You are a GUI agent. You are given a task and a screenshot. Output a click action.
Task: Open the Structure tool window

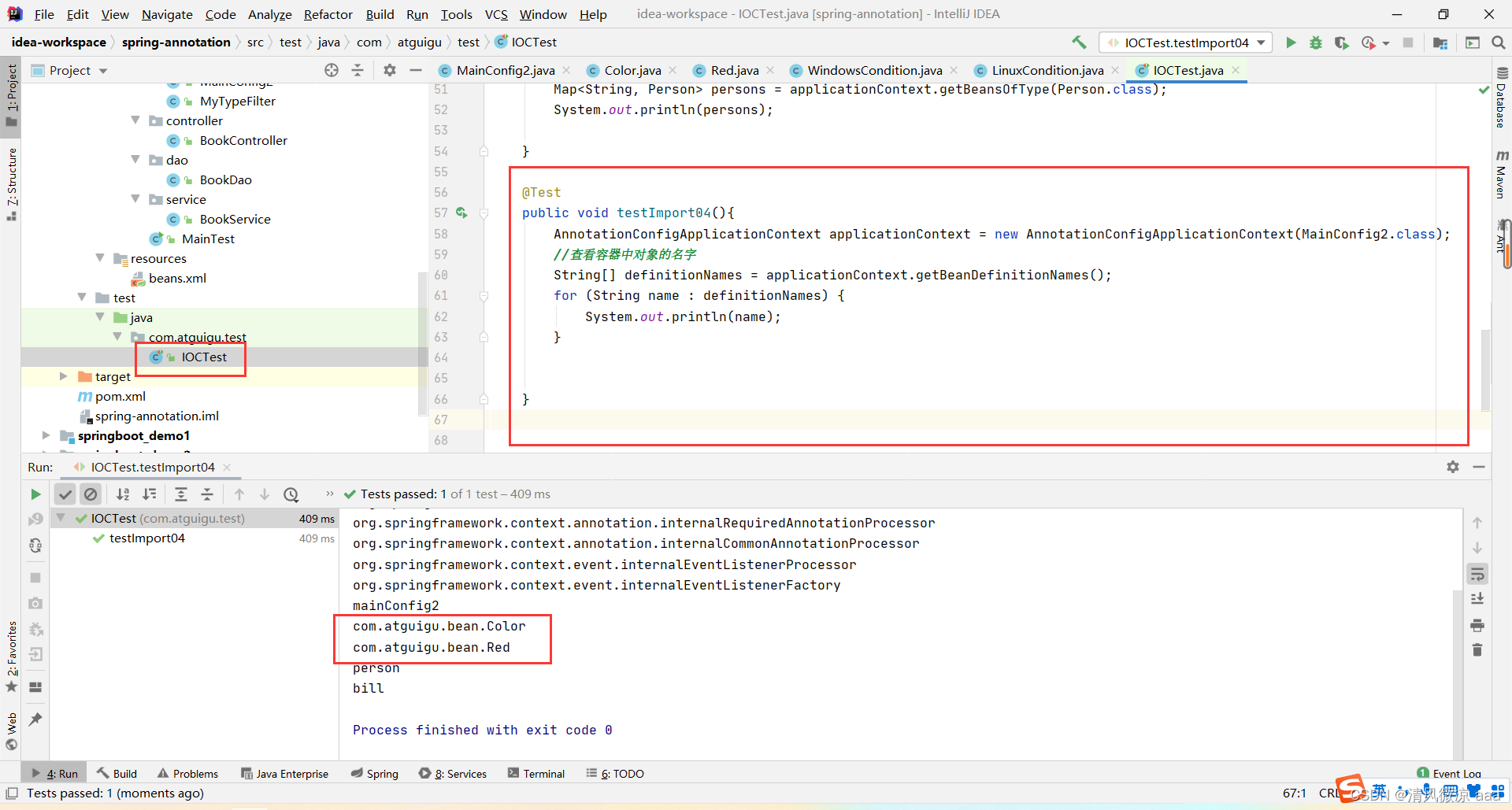(12, 184)
